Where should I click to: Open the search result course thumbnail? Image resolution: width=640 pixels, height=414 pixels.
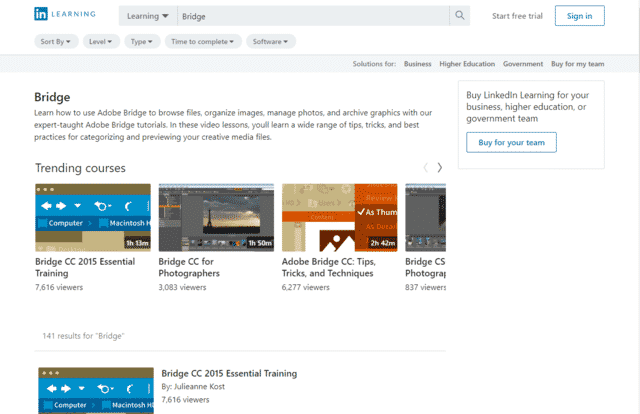pos(96,391)
